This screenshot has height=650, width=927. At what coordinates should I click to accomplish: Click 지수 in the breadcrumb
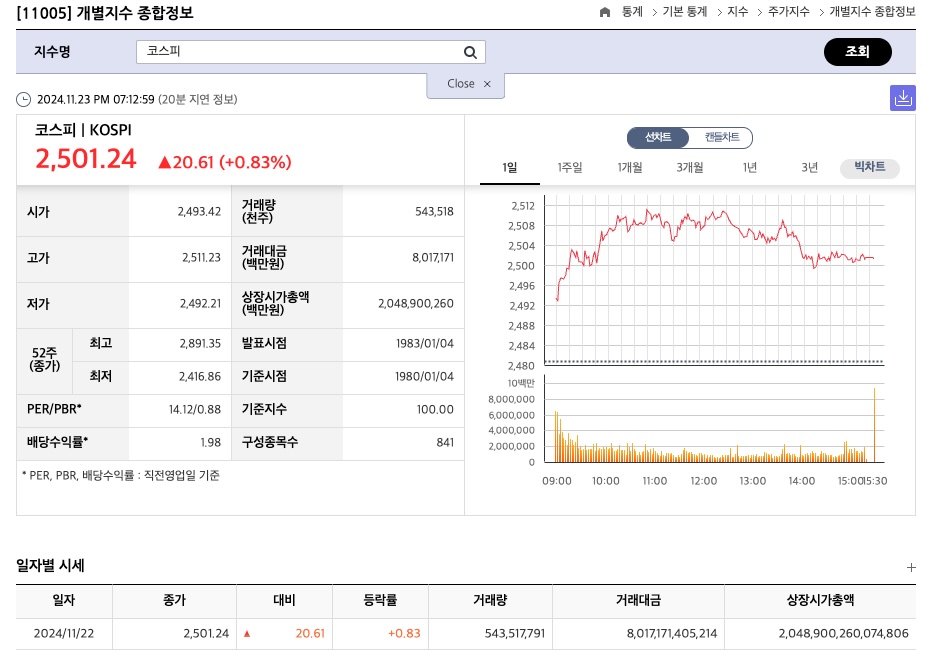coord(737,12)
